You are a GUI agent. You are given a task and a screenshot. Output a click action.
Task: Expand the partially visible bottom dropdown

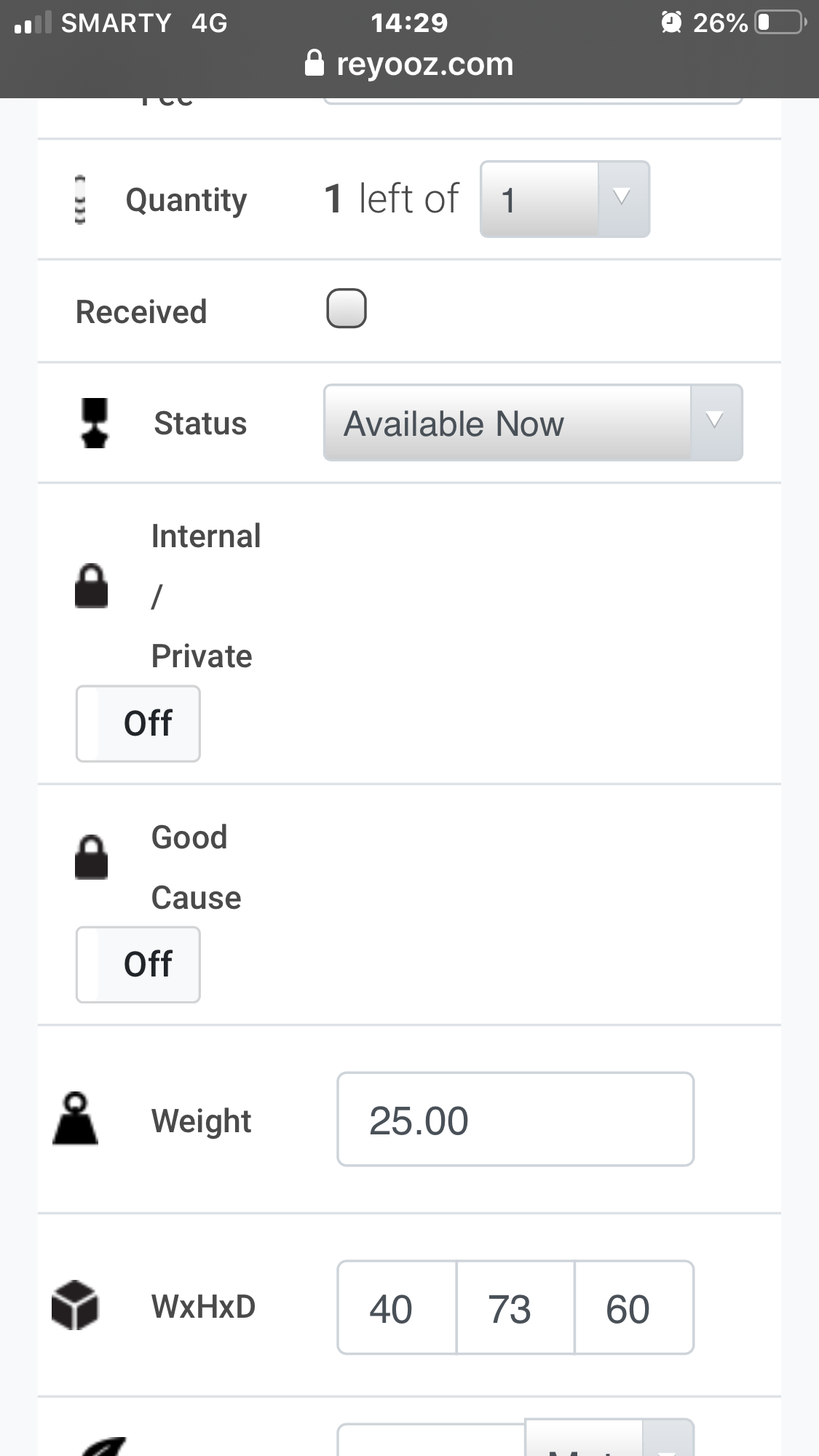667,1441
